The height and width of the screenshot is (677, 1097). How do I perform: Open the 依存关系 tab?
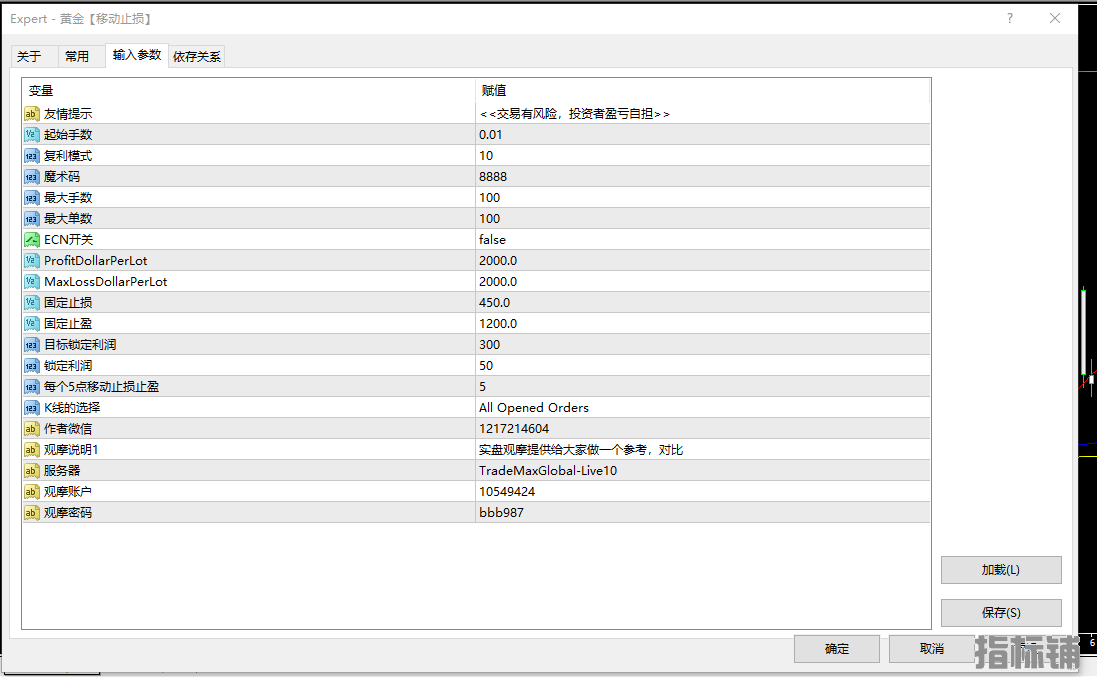pos(197,56)
